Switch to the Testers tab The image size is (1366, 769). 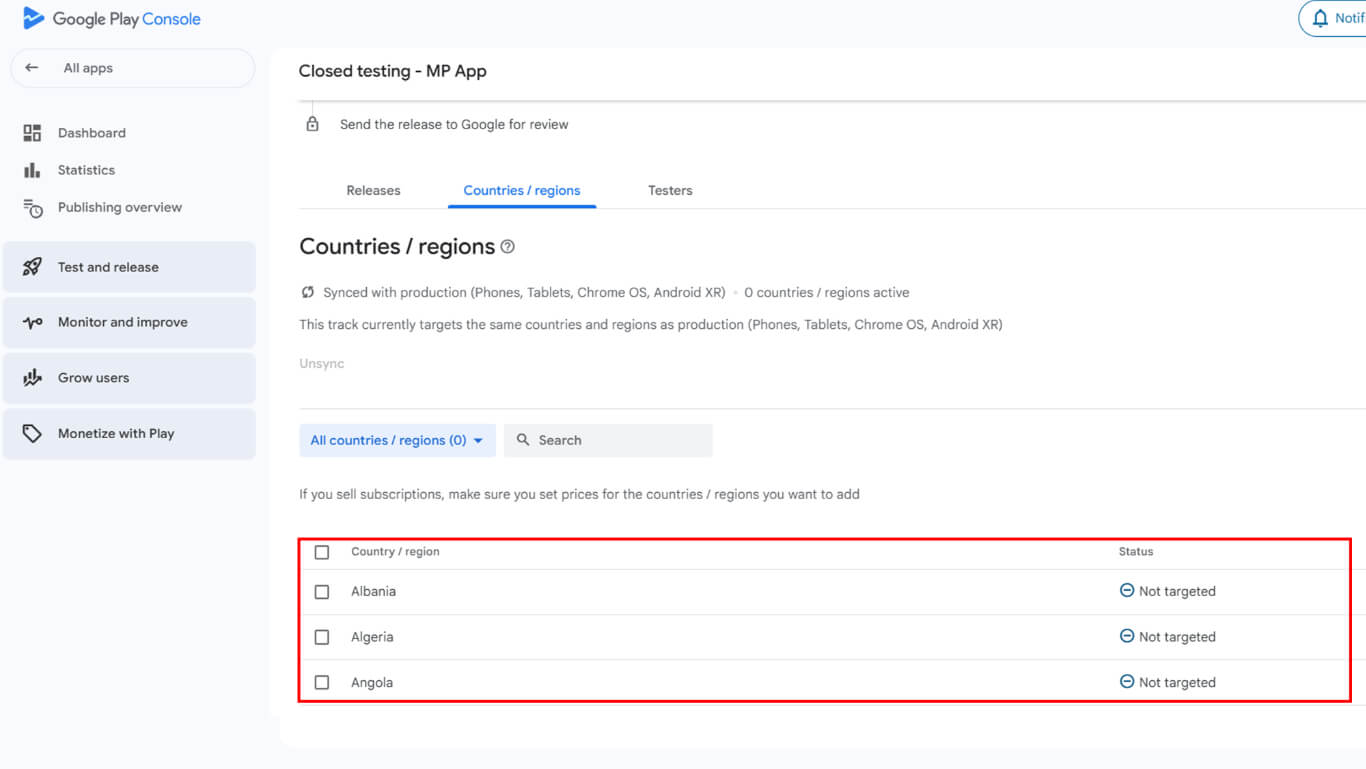pos(670,190)
